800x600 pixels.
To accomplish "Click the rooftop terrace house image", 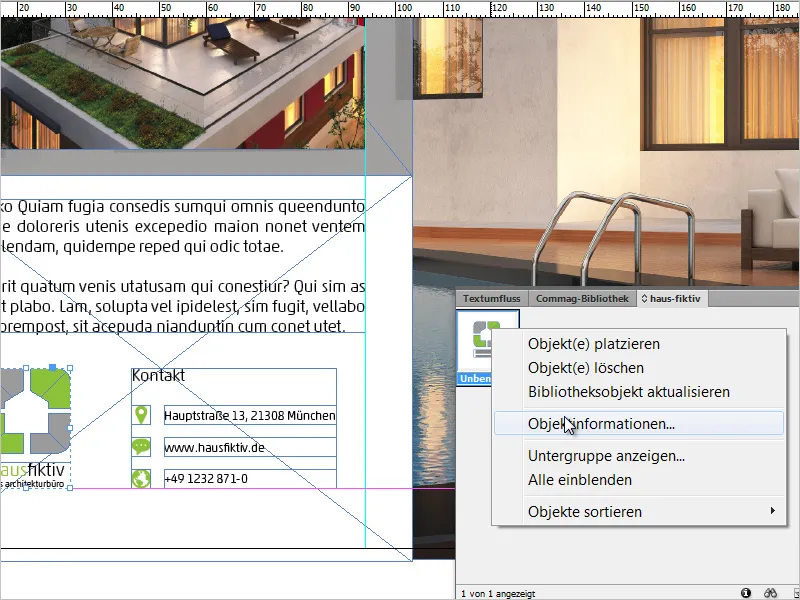I will tap(182, 83).
